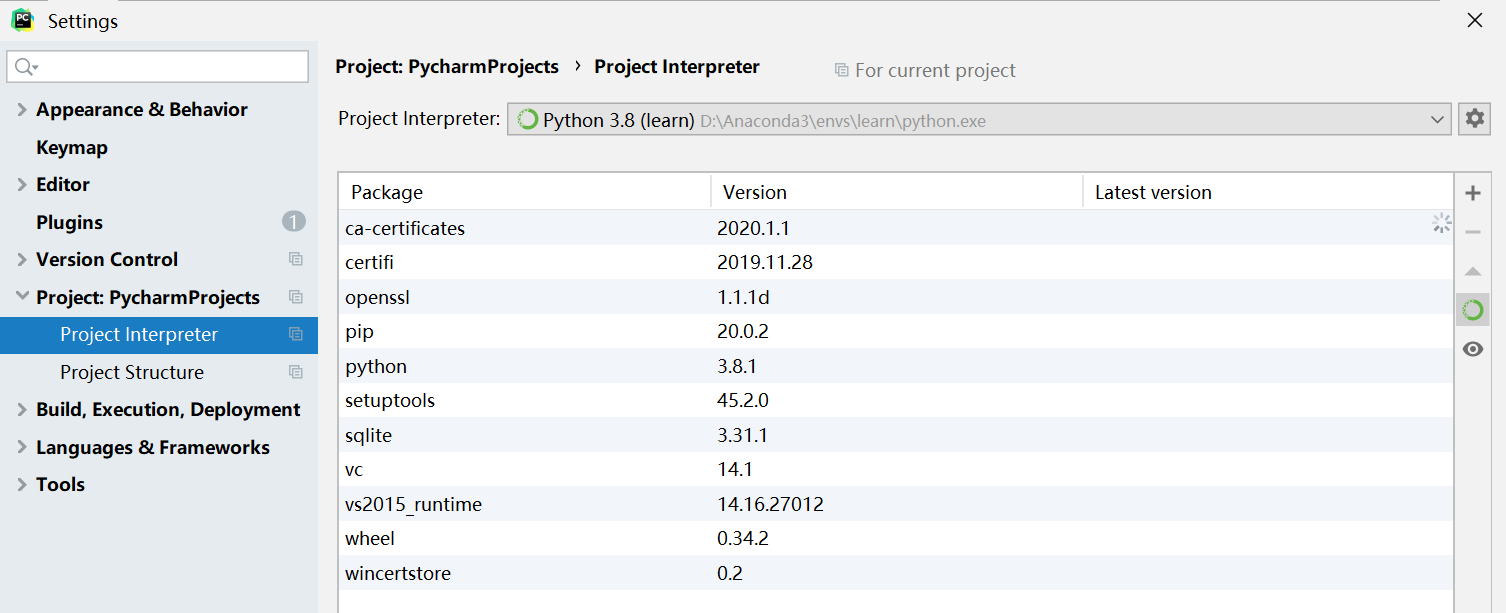Click the upgrade package arrow icon
The image size is (1506, 613).
[1472, 271]
